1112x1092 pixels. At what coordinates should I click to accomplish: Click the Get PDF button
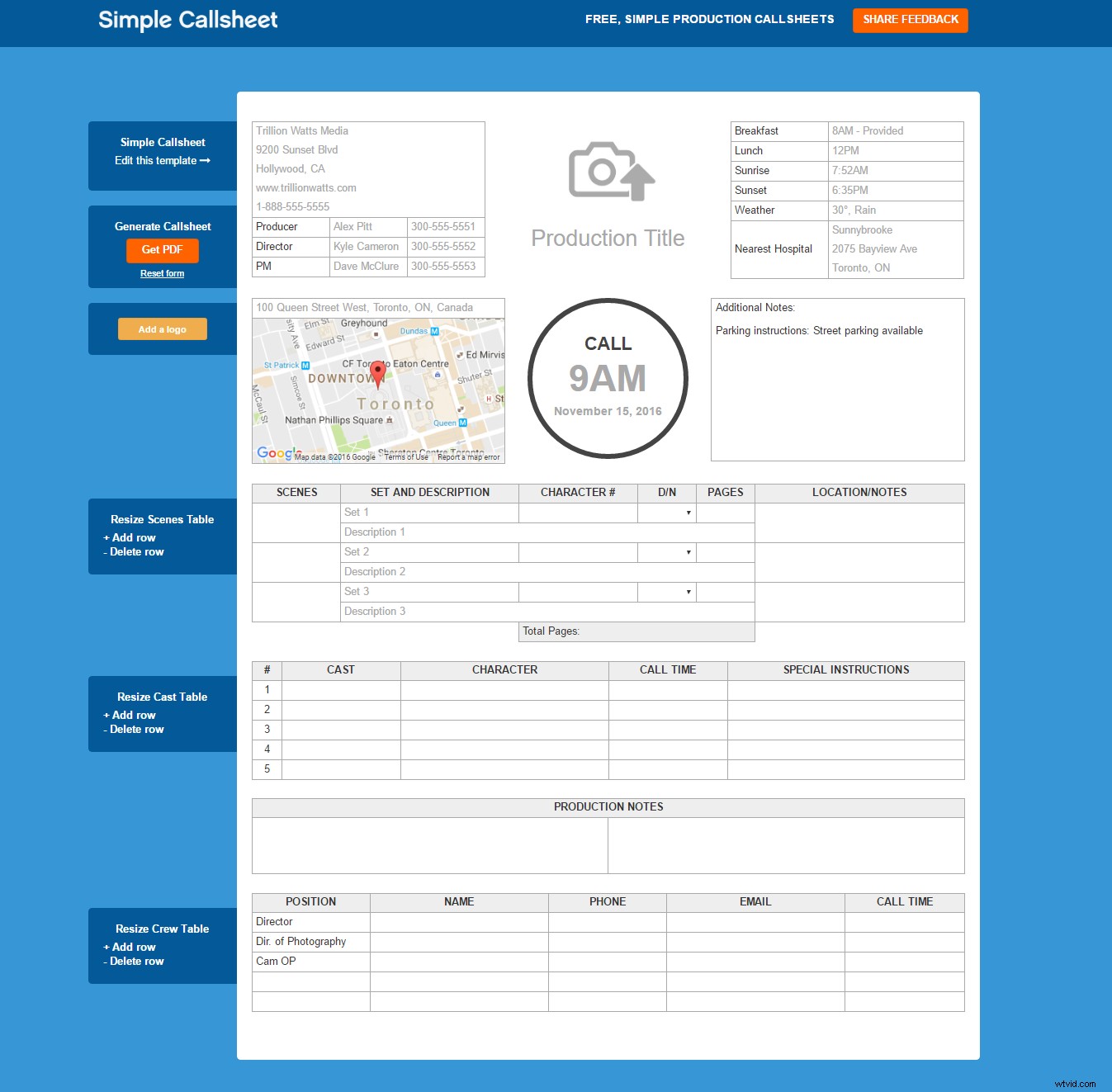pos(162,251)
